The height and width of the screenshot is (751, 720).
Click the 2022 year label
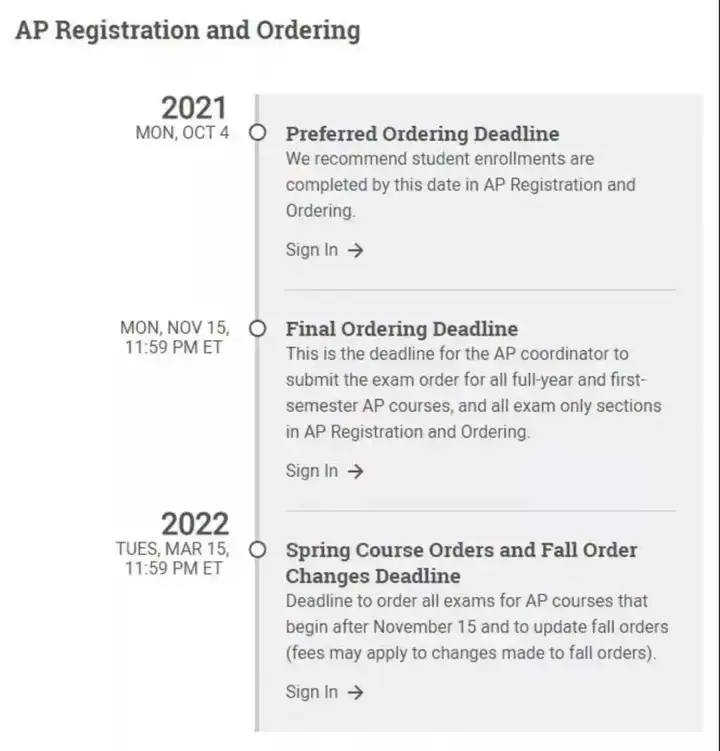(195, 523)
